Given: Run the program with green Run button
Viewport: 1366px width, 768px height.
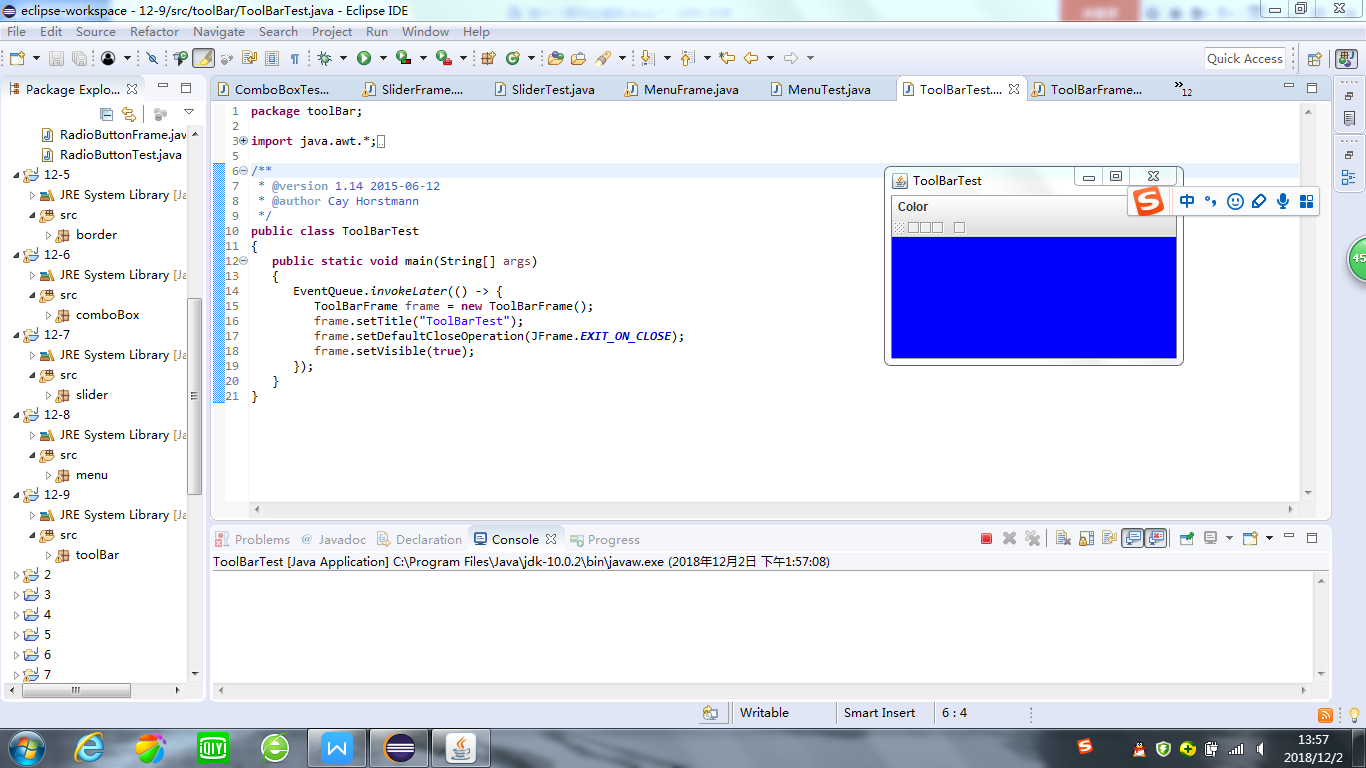Looking at the screenshot, I should [364, 58].
